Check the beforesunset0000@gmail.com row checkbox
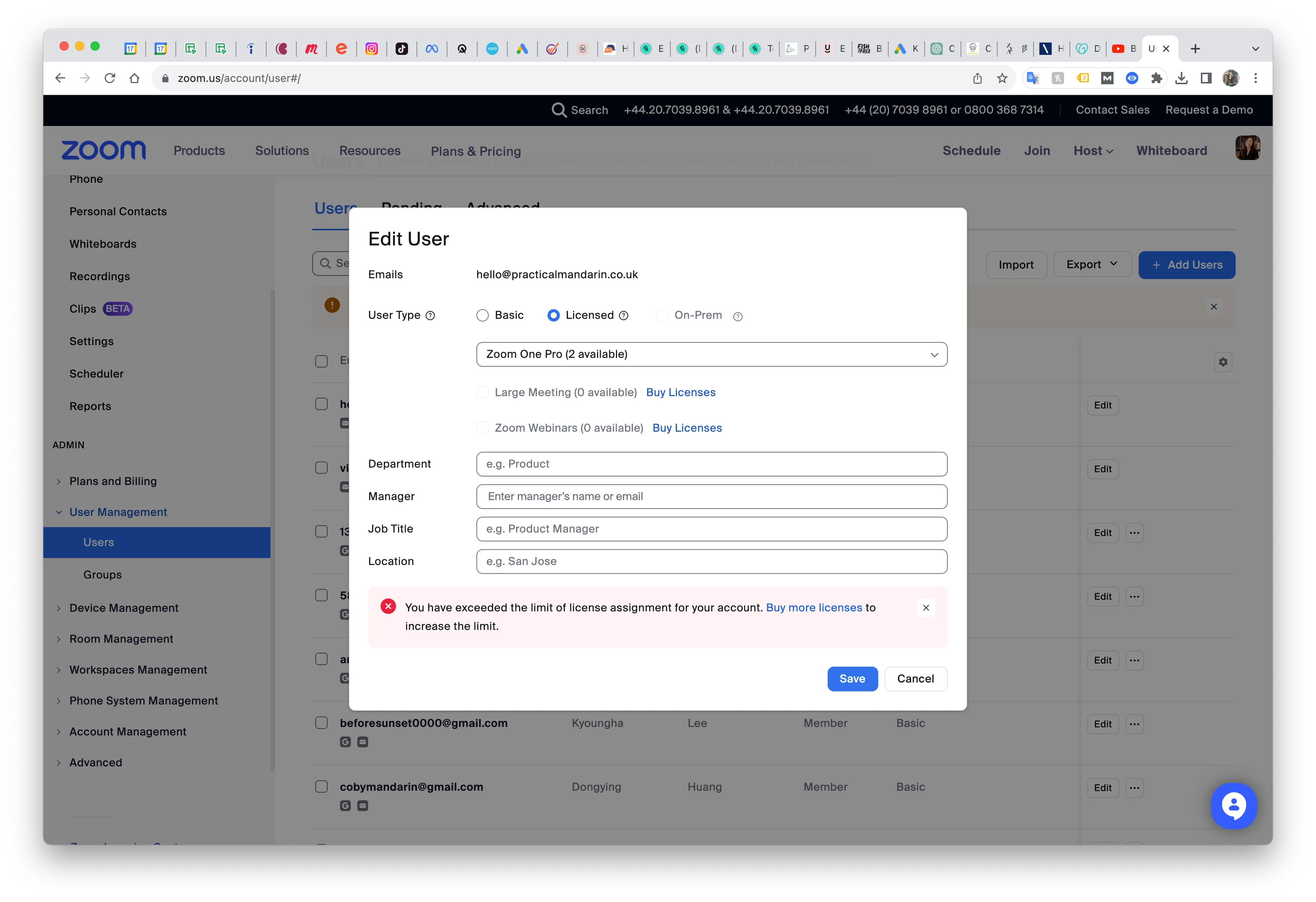The height and width of the screenshot is (902, 1316). click(321, 723)
